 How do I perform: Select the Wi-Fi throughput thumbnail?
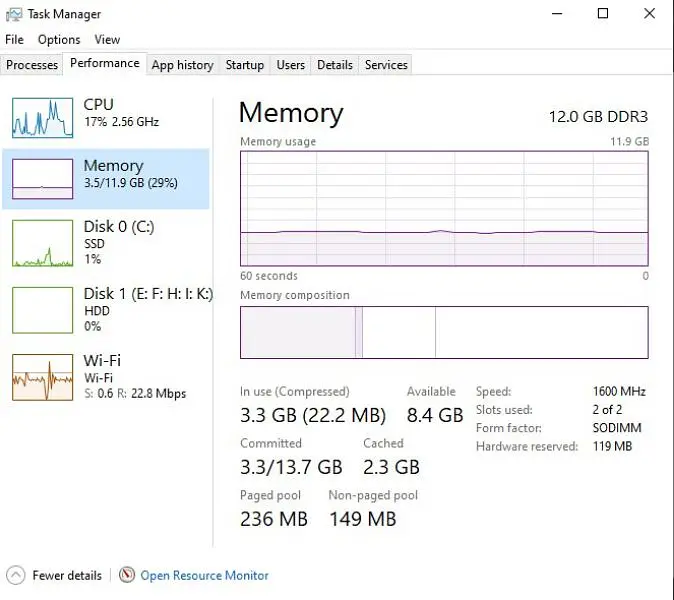pyautogui.click(x=42, y=377)
